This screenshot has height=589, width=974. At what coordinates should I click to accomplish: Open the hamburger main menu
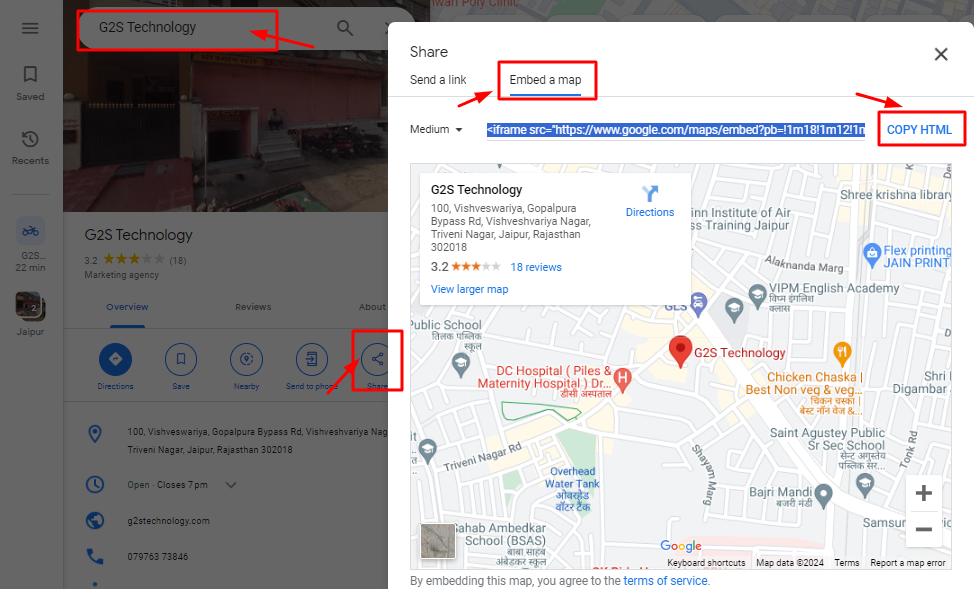point(30,28)
